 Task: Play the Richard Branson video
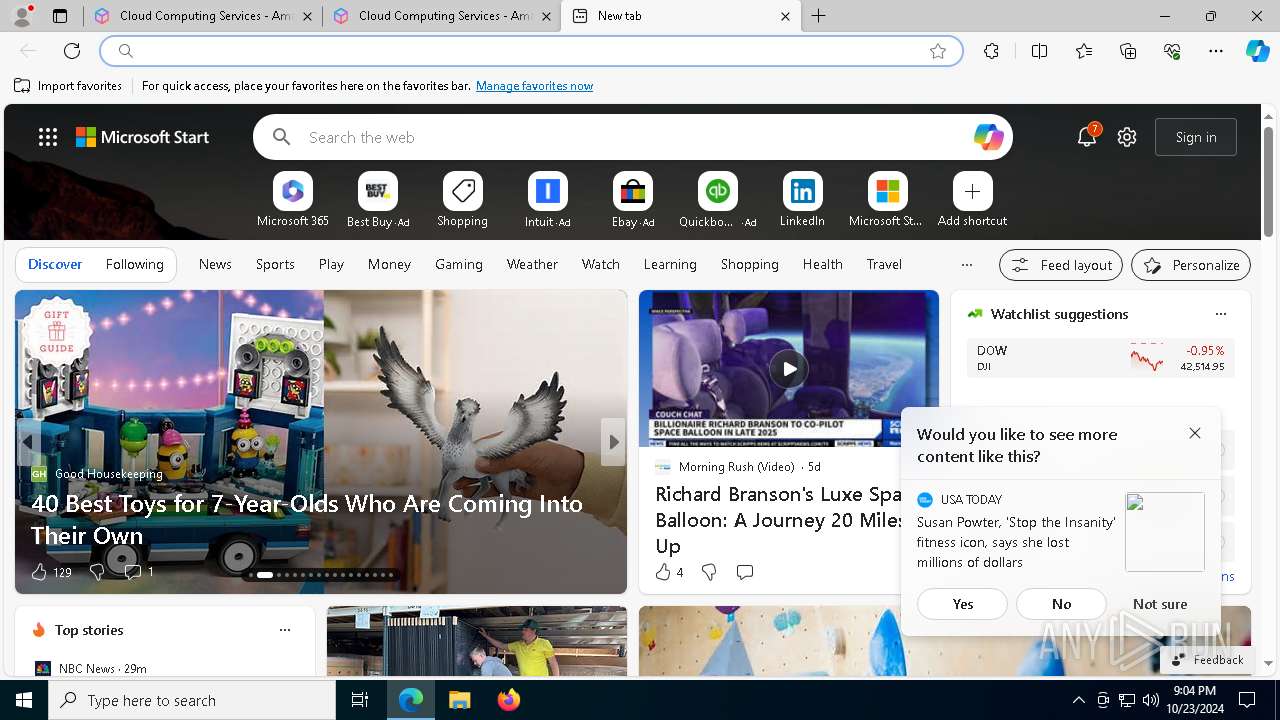tap(789, 369)
